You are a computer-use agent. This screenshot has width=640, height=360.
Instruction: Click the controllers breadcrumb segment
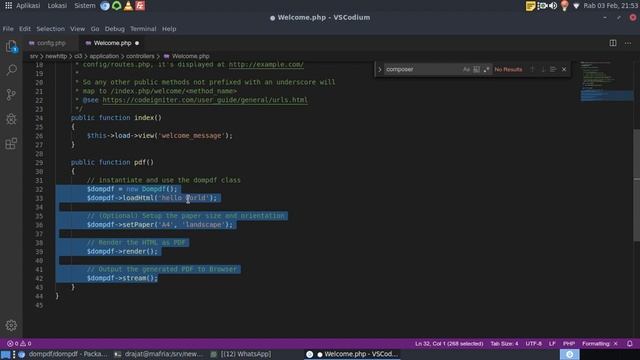tap(140, 56)
